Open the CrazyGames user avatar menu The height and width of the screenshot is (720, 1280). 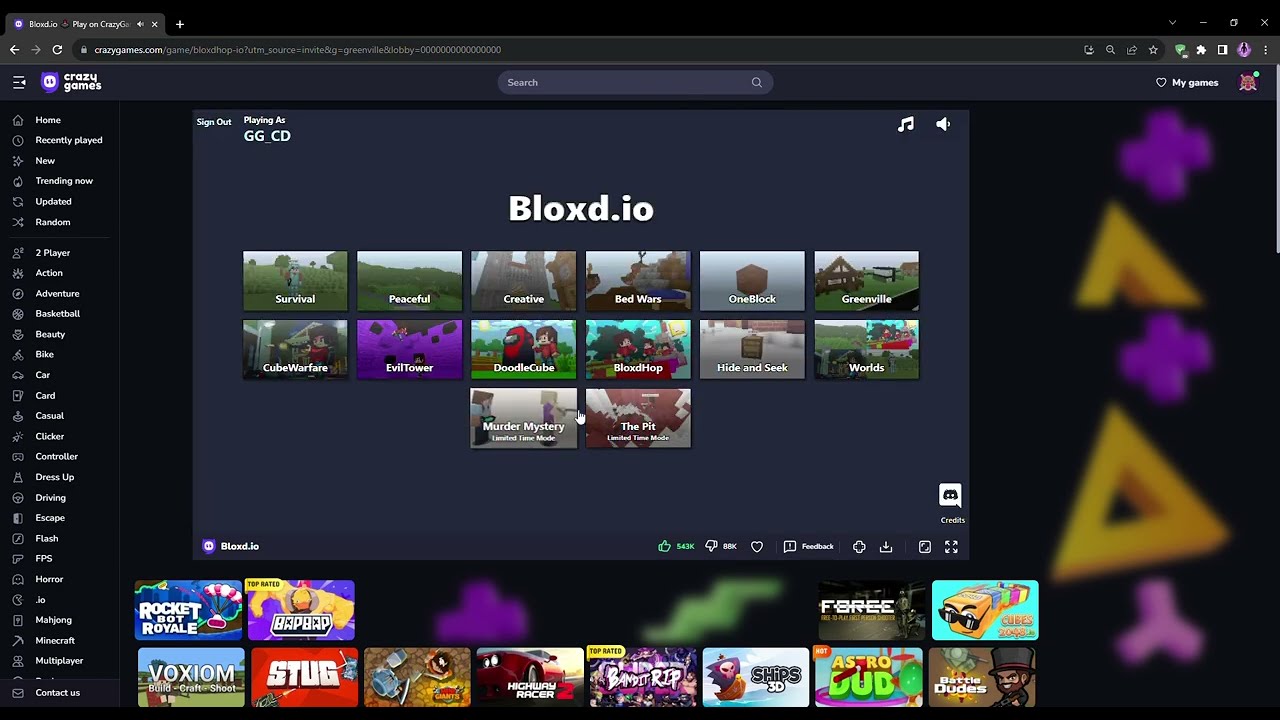[x=1248, y=82]
